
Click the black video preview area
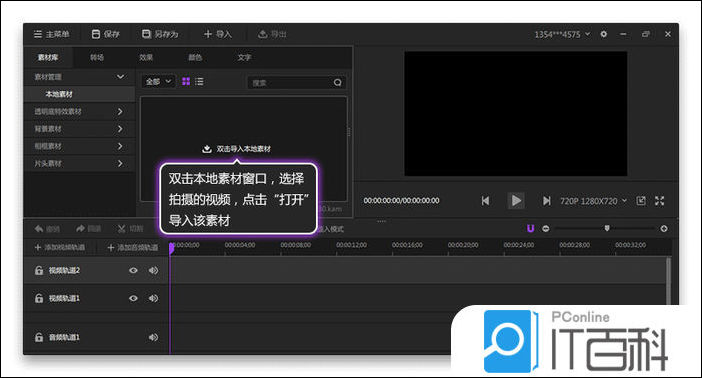click(515, 113)
